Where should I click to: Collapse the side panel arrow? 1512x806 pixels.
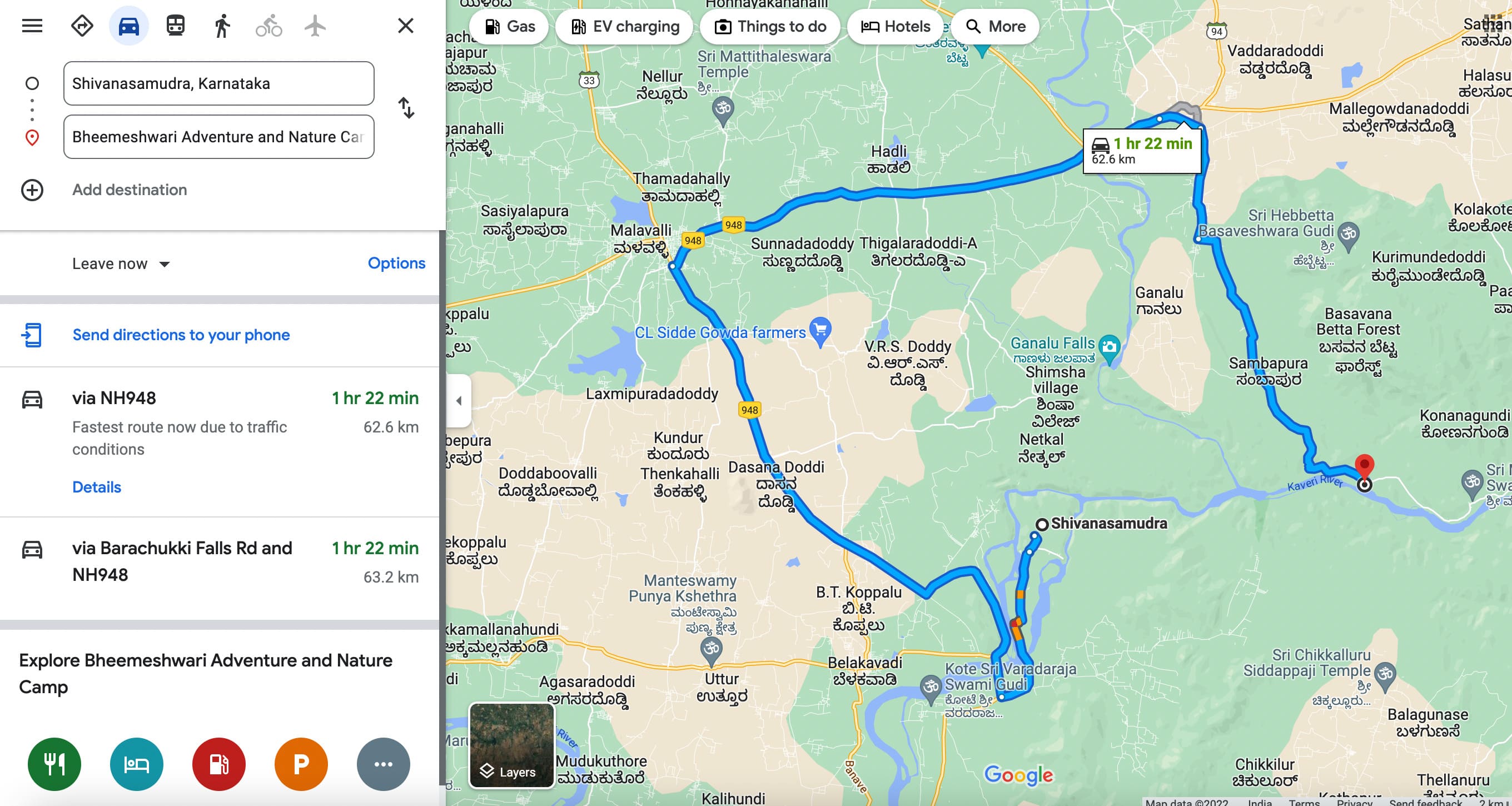(x=459, y=401)
